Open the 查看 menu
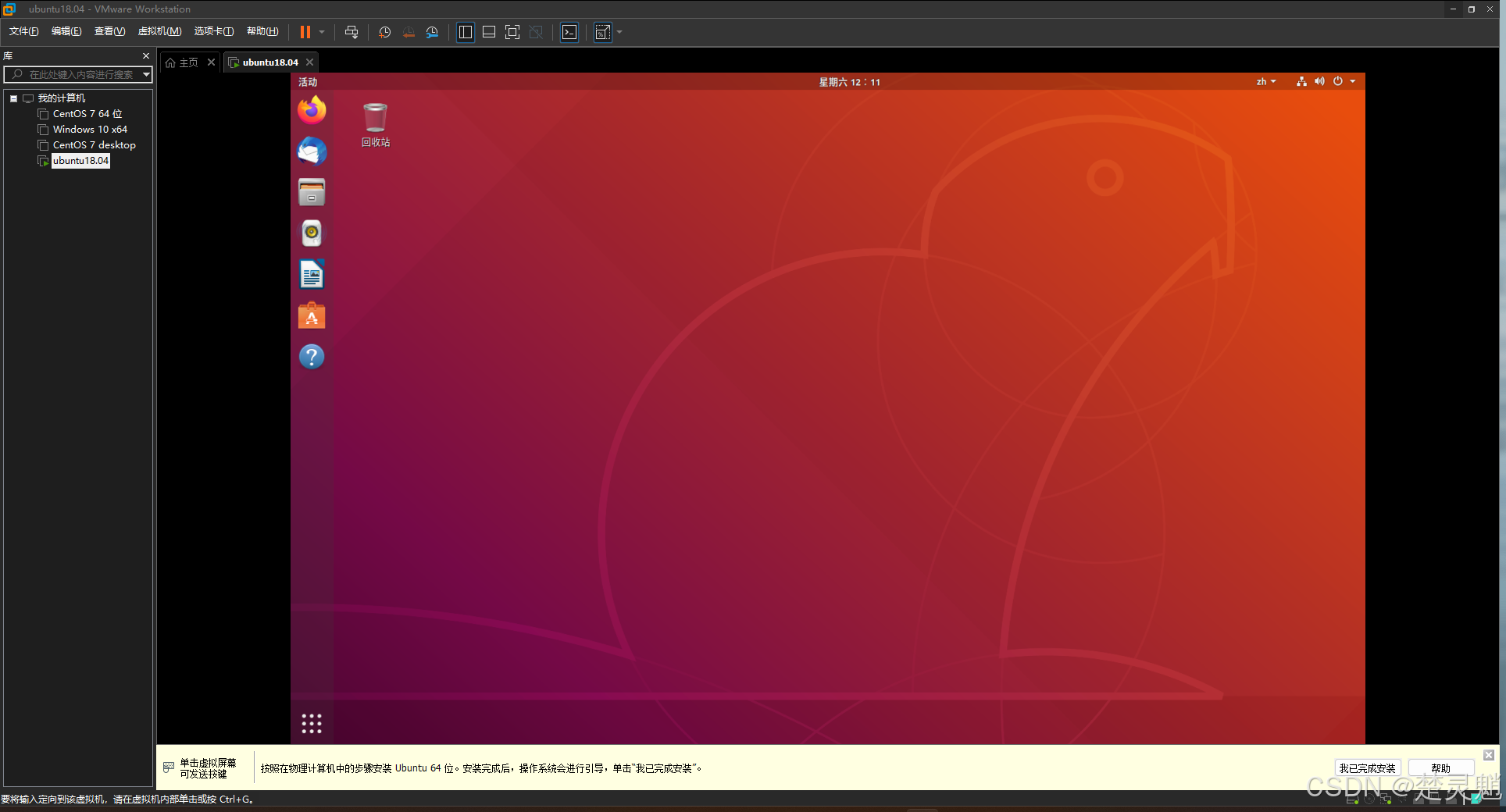1506x812 pixels. [109, 31]
